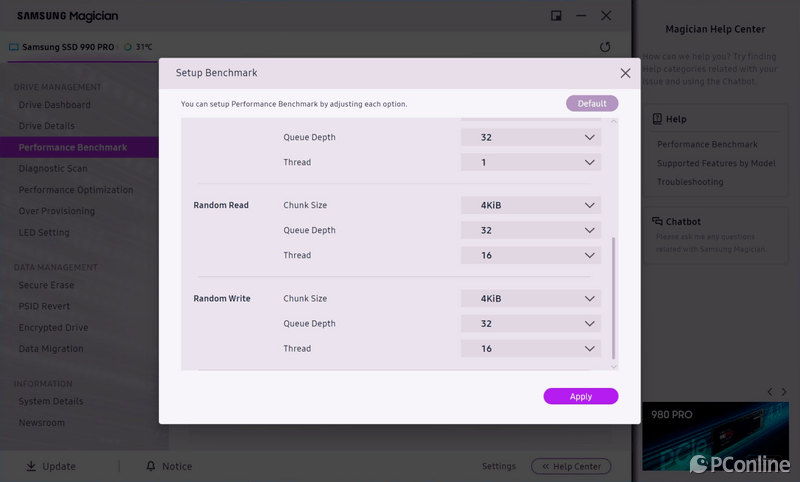Reset options with the Default button
This screenshot has width=800, height=482.
click(x=592, y=103)
